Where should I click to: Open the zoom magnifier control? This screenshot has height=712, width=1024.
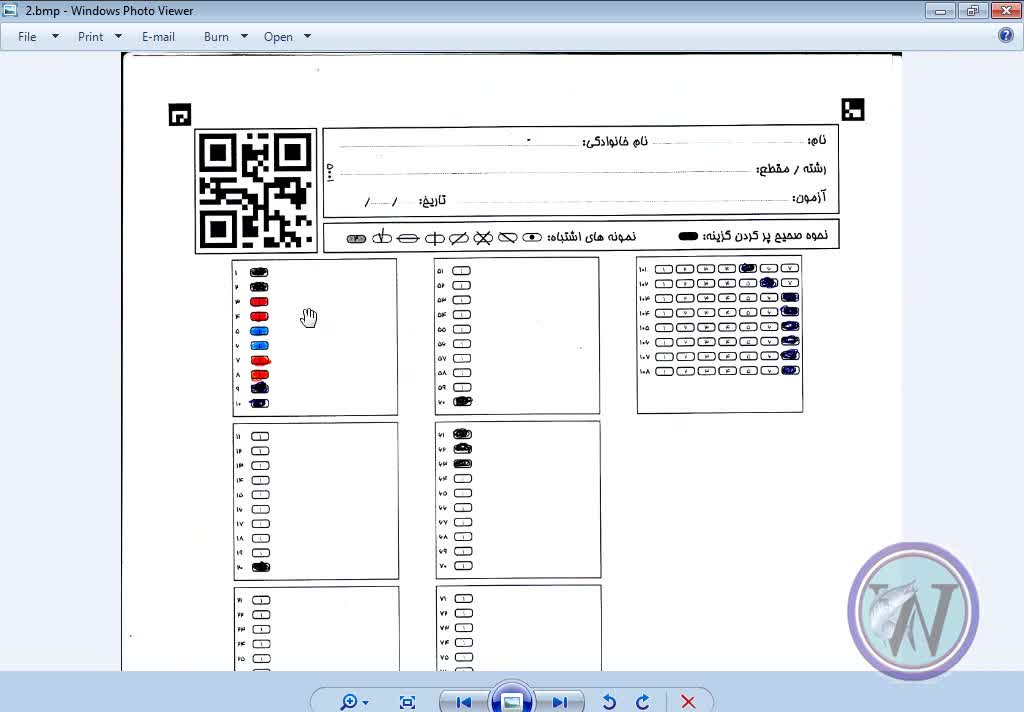point(353,702)
